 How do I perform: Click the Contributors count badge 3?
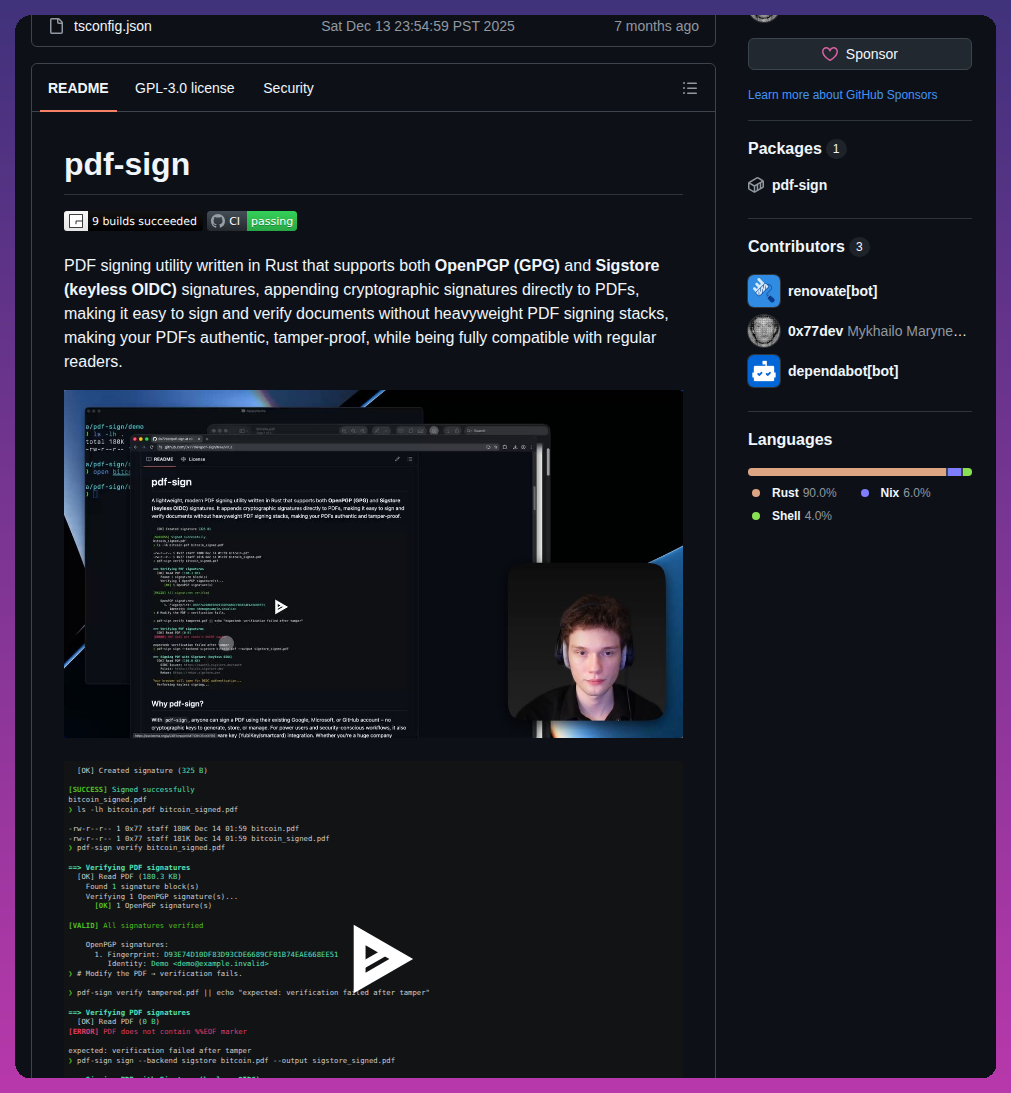[x=859, y=247]
